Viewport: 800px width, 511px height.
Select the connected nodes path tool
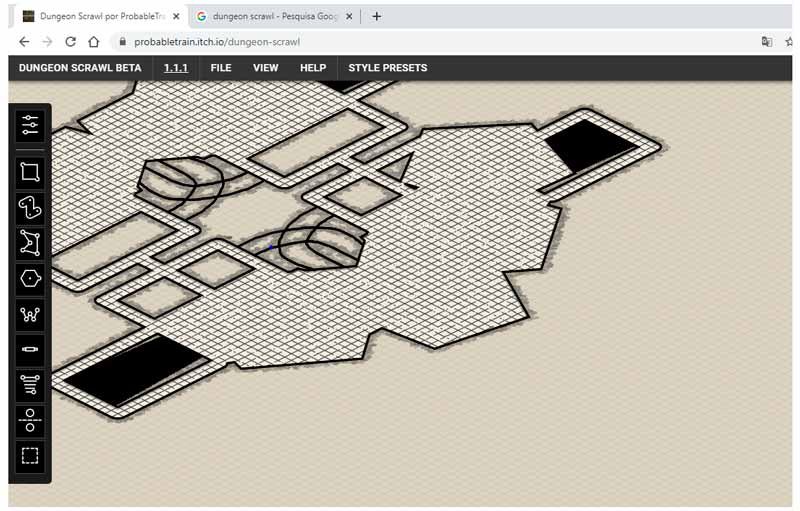pos(30,315)
